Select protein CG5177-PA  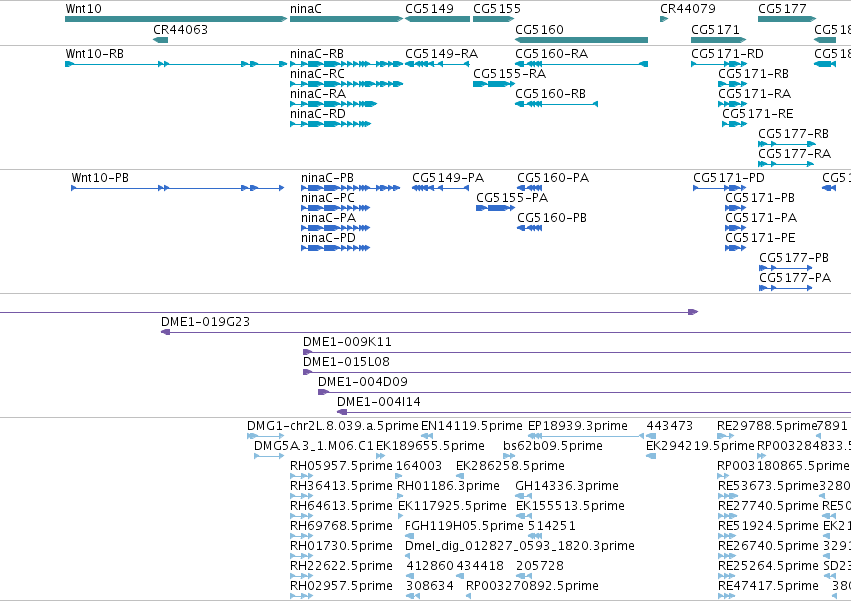[x=785, y=288]
